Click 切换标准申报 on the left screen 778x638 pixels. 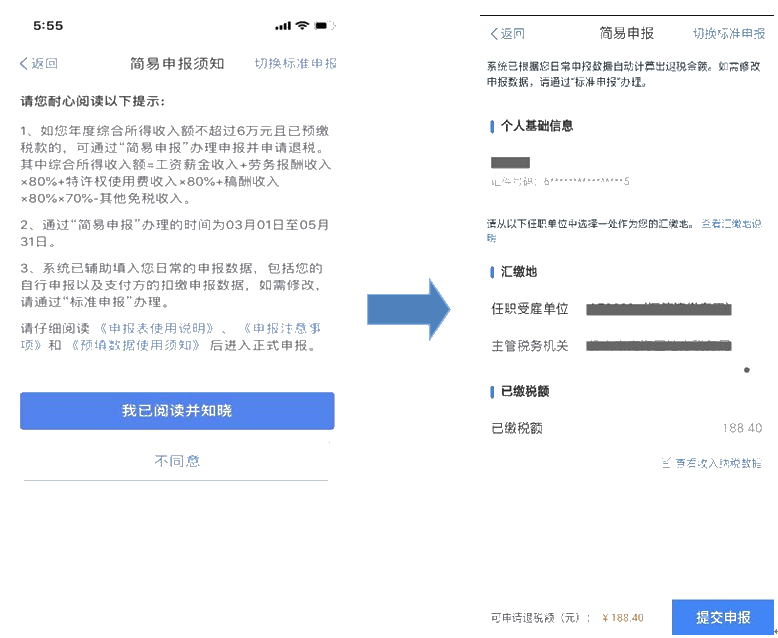[295, 64]
